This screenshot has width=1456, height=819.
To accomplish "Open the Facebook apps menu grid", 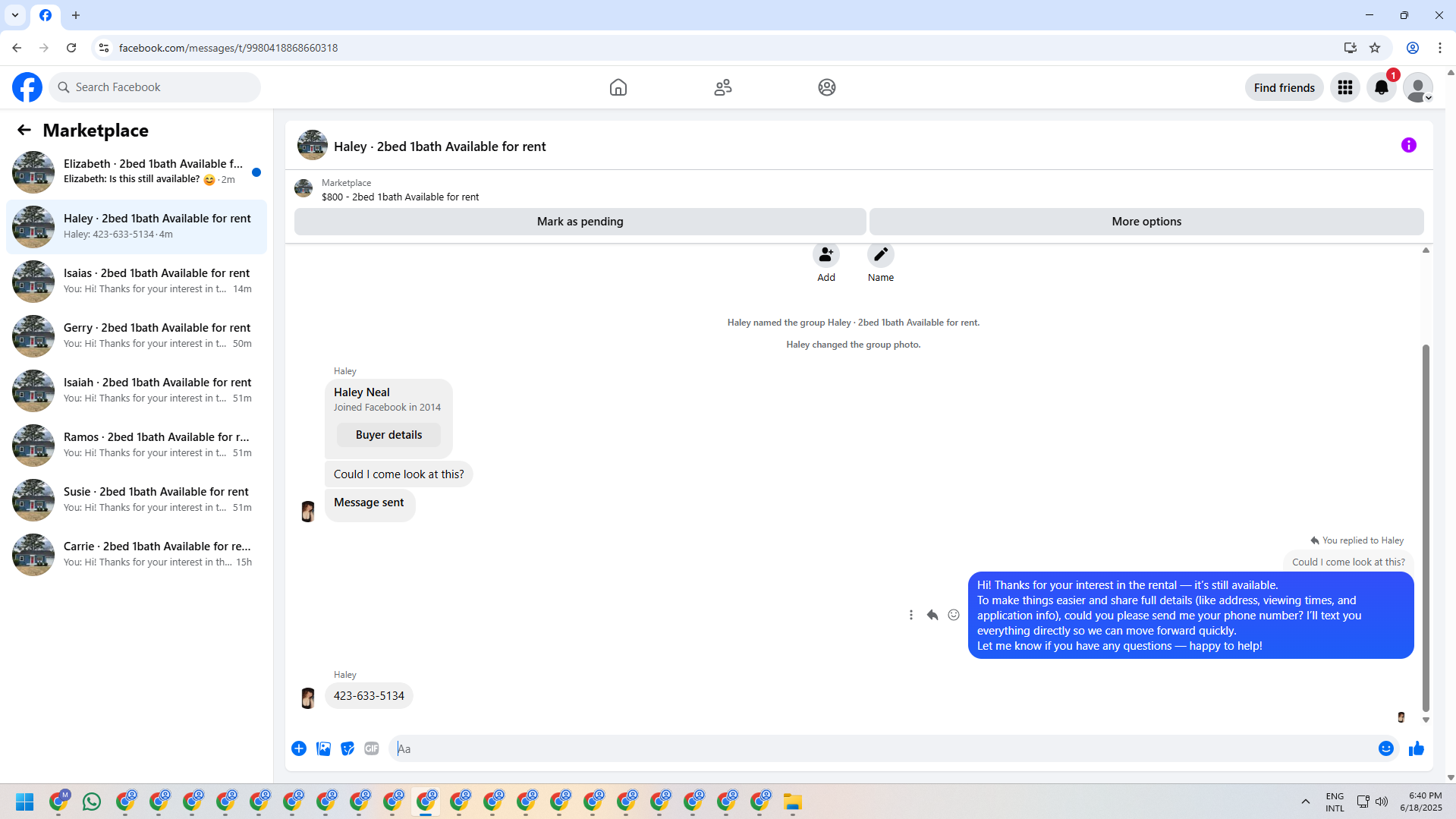I will (x=1345, y=87).
